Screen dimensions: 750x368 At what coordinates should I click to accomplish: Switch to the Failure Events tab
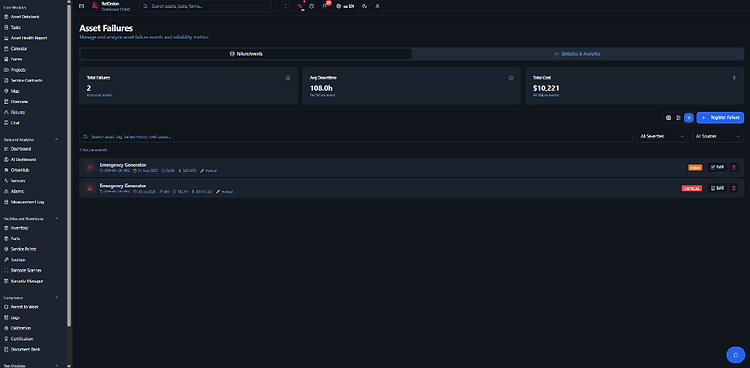(246, 54)
